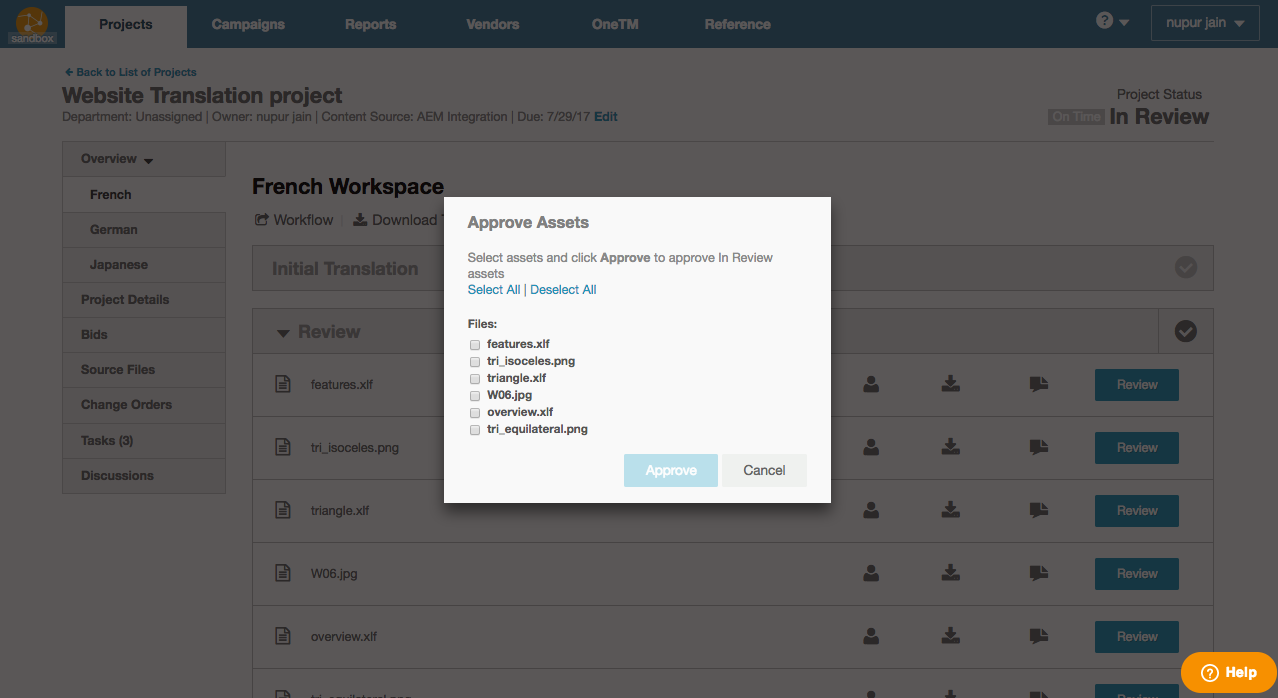Viewport: 1278px width, 698px height.
Task: Click the Initial Translation checkmark icon
Action: (1186, 268)
